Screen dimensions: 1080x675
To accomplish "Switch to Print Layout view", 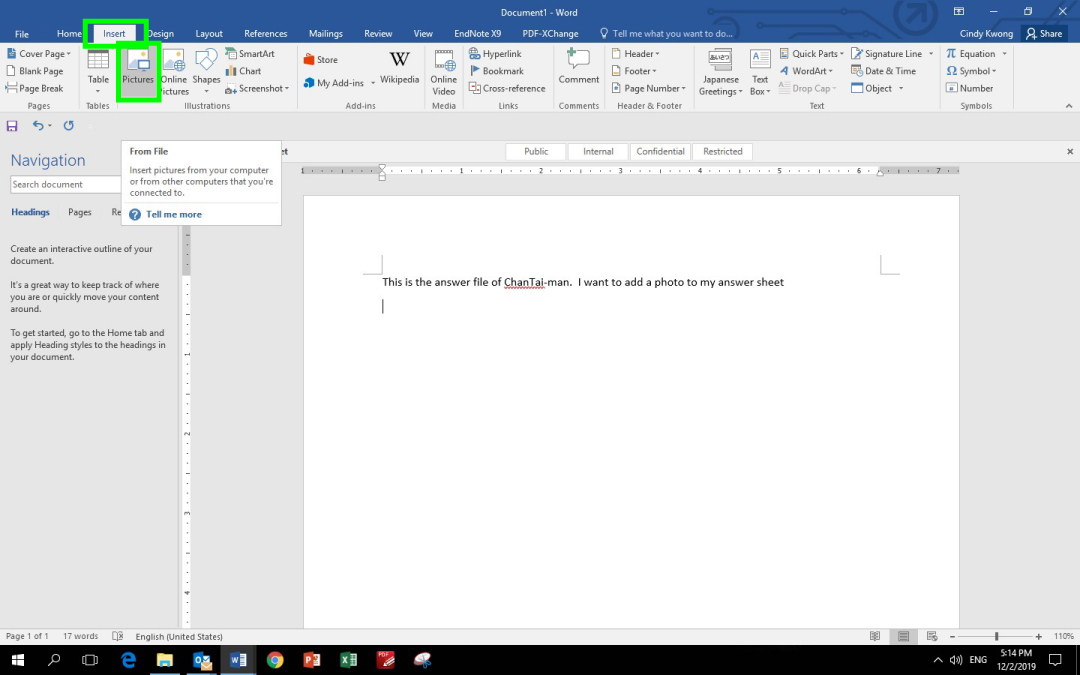I will coord(904,636).
